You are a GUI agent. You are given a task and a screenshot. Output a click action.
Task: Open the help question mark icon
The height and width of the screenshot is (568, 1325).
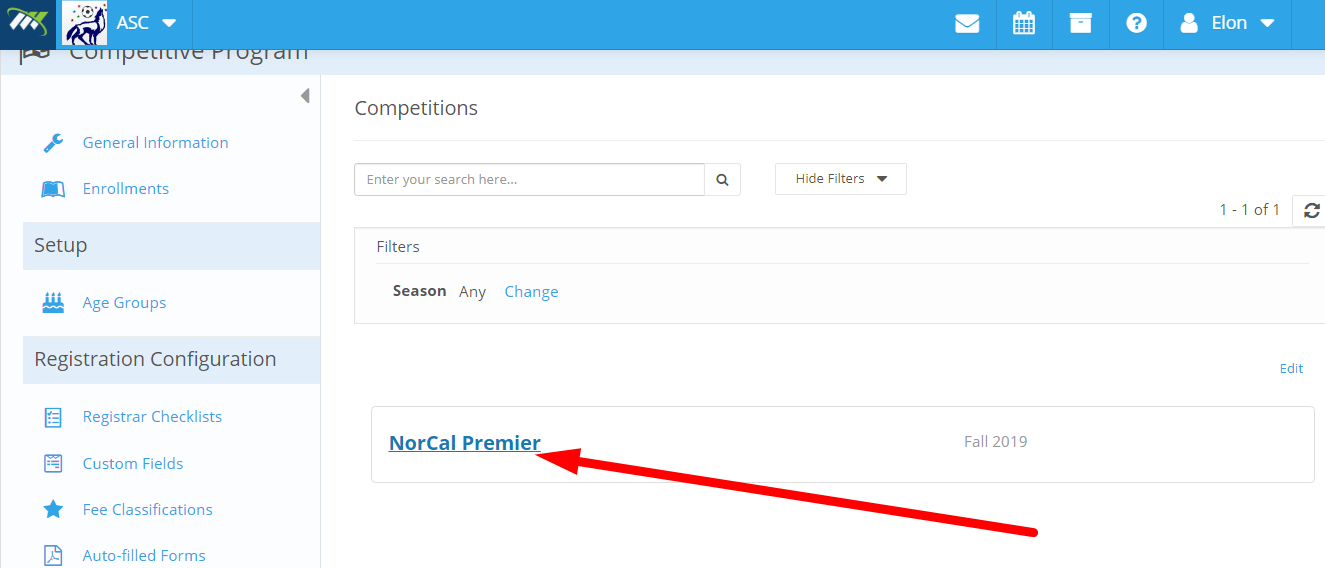[1136, 23]
